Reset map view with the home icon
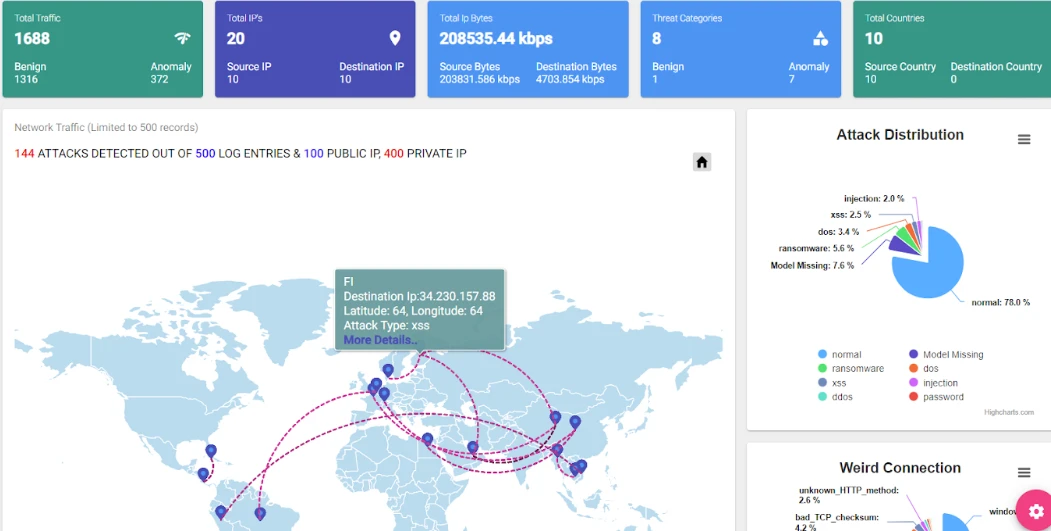The width and height of the screenshot is (1051, 531). [x=702, y=162]
